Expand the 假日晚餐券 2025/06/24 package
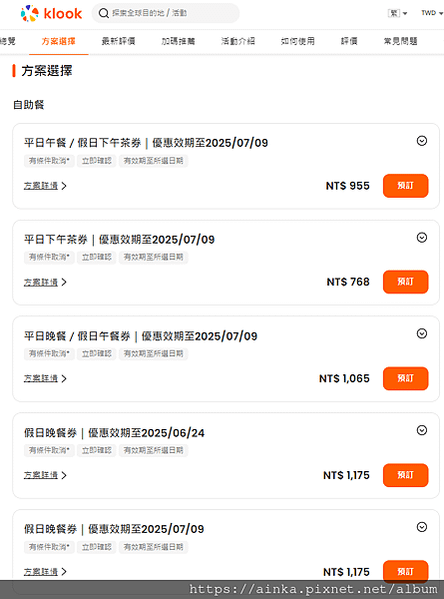The width and height of the screenshot is (444, 599). tap(422, 430)
